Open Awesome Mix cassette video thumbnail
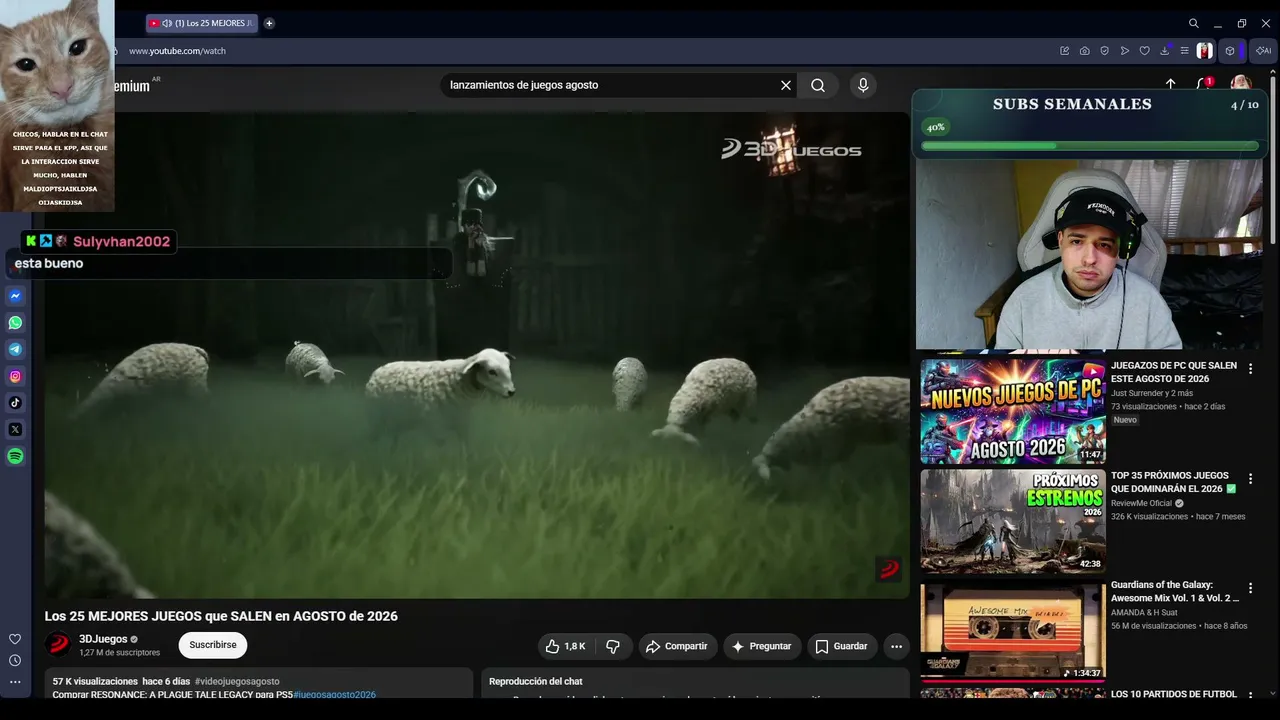 pos(1013,631)
